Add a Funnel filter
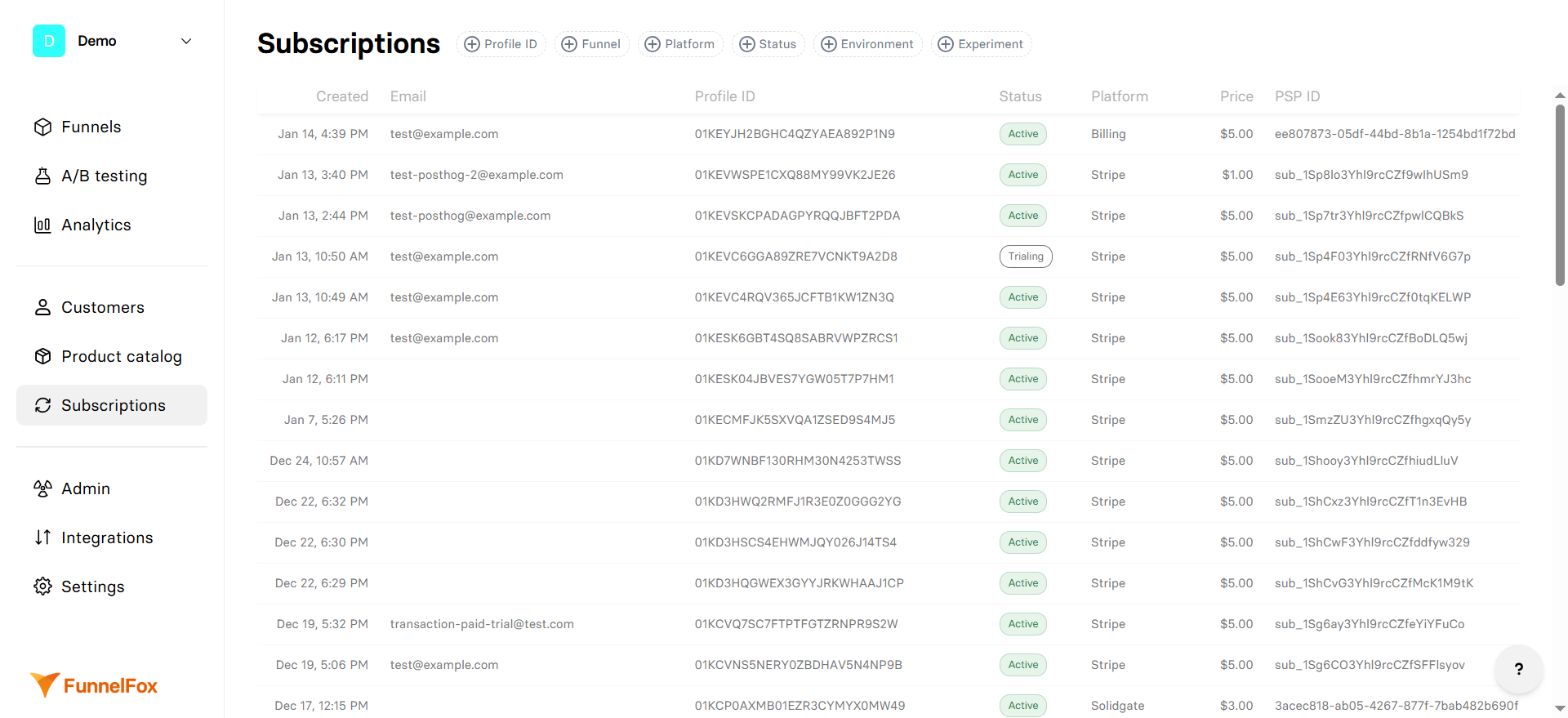This screenshot has width=1568, height=718. coord(592,44)
